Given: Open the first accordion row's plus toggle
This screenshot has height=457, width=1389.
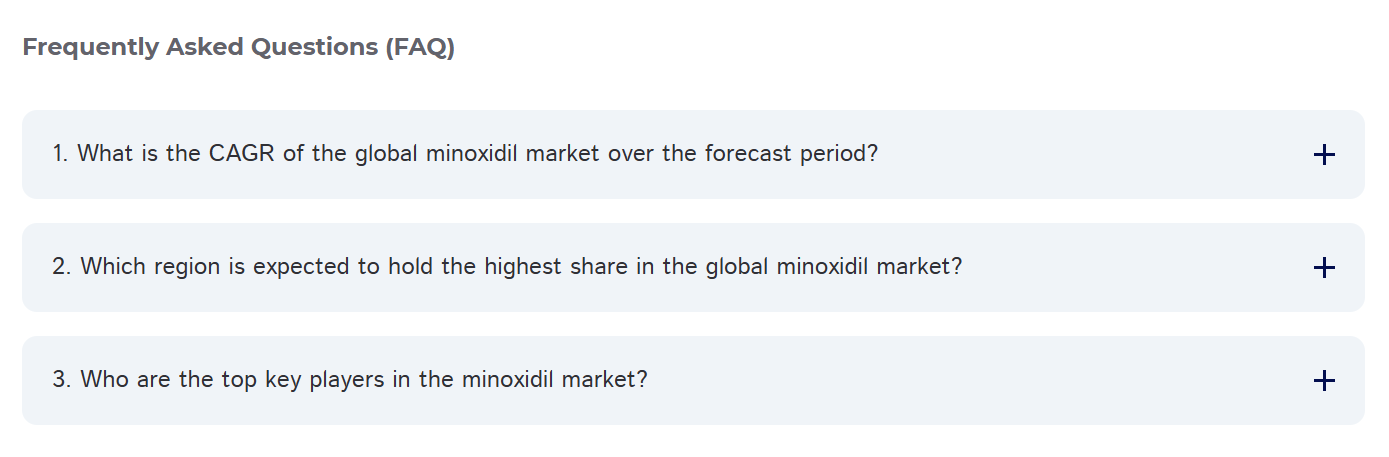Looking at the screenshot, I should click(1323, 155).
